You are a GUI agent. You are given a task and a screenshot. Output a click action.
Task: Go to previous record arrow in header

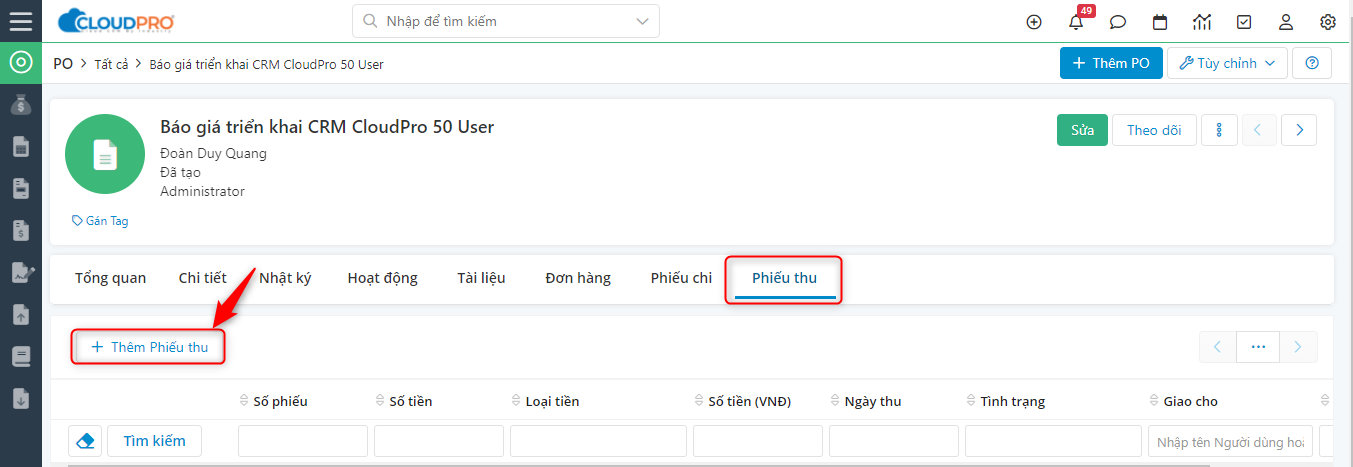tap(1259, 130)
